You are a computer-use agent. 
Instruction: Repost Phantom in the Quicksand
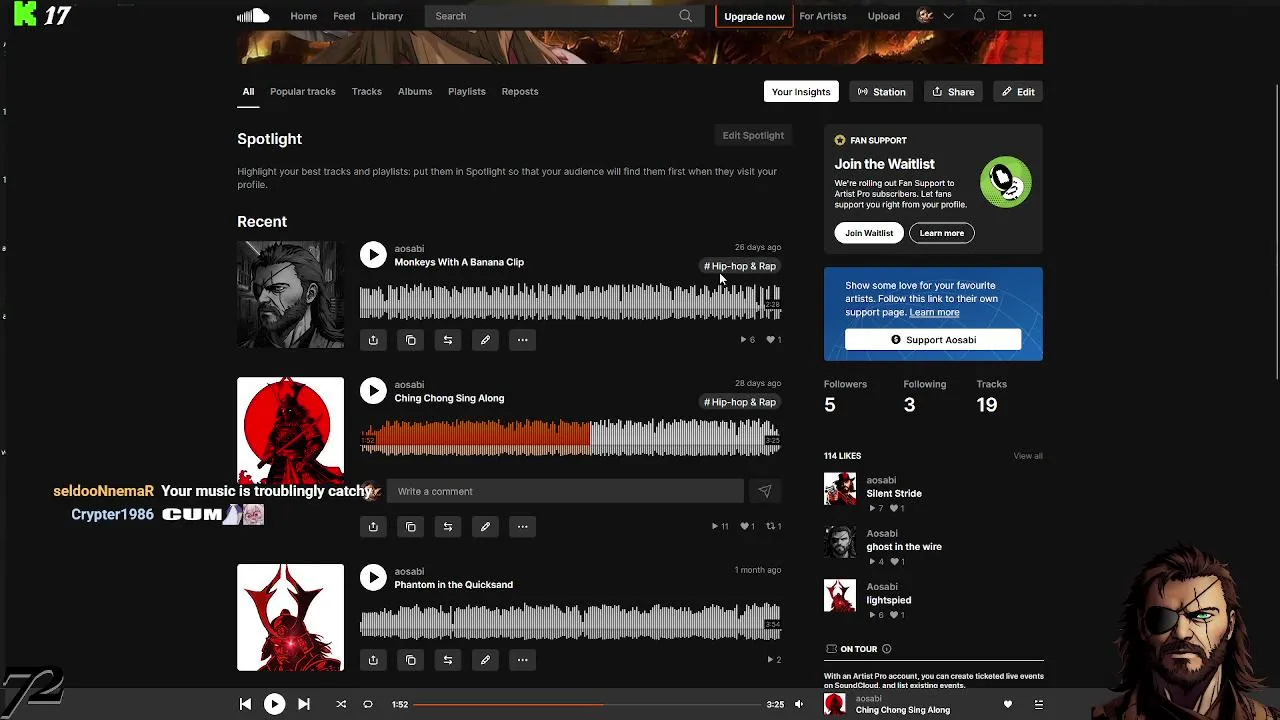pyautogui.click(x=448, y=660)
